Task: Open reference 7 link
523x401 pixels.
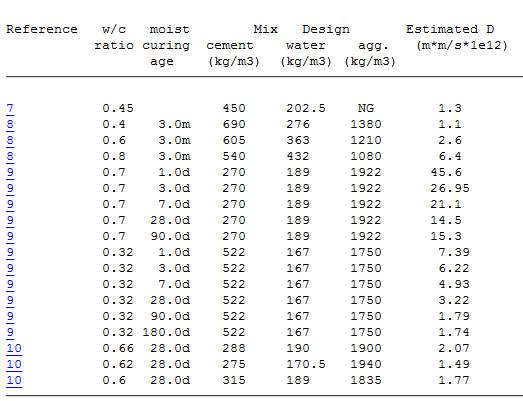Action: click(x=10, y=108)
